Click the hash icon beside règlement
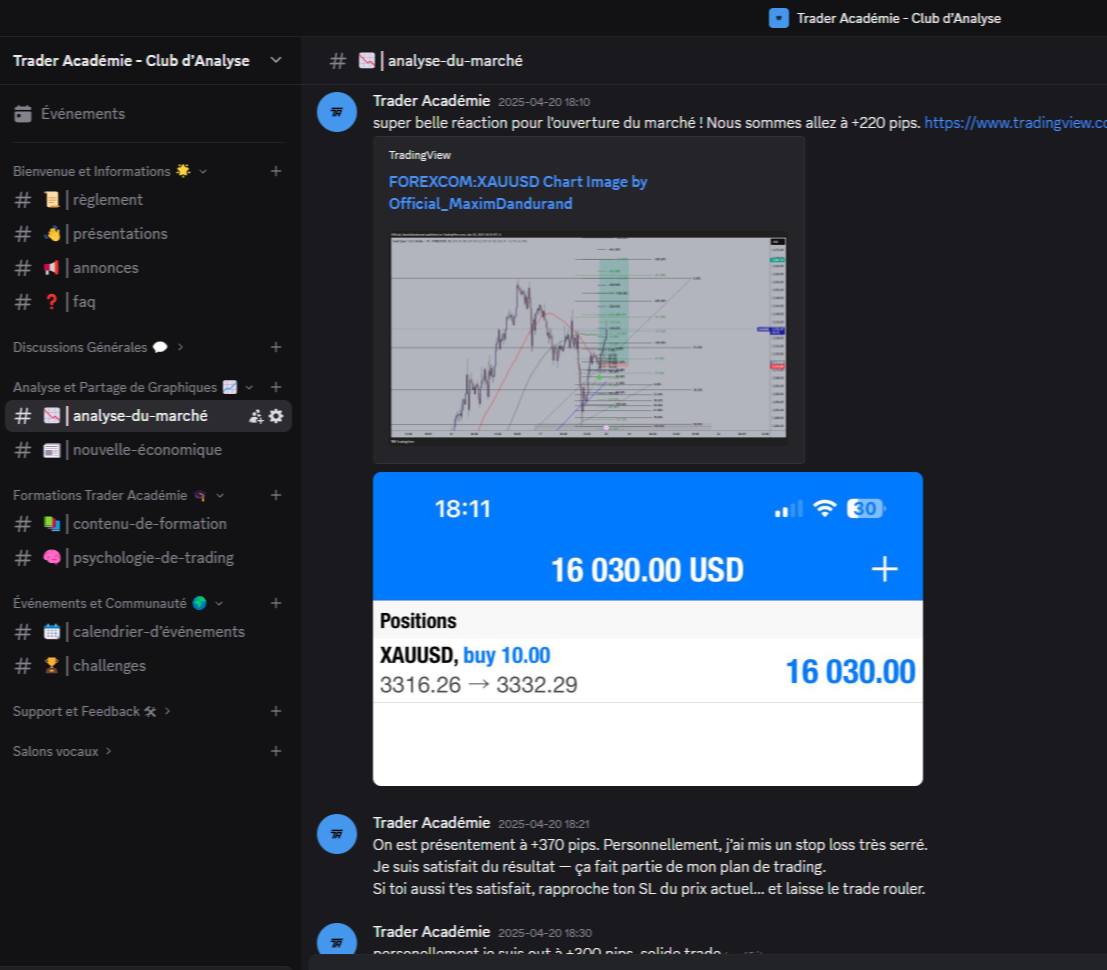Screen dimensions: 1107x970 coord(23,200)
